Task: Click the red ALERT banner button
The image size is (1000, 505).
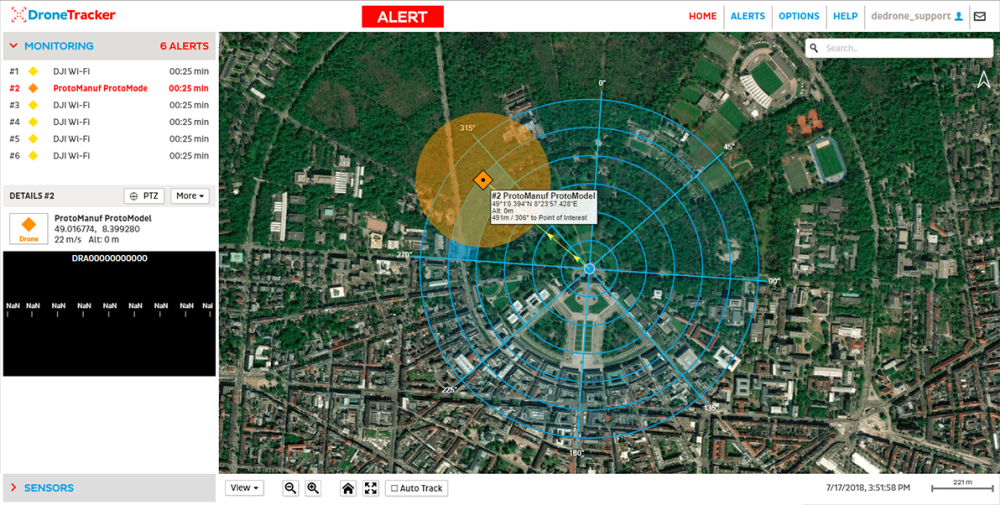Action: (x=402, y=17)
